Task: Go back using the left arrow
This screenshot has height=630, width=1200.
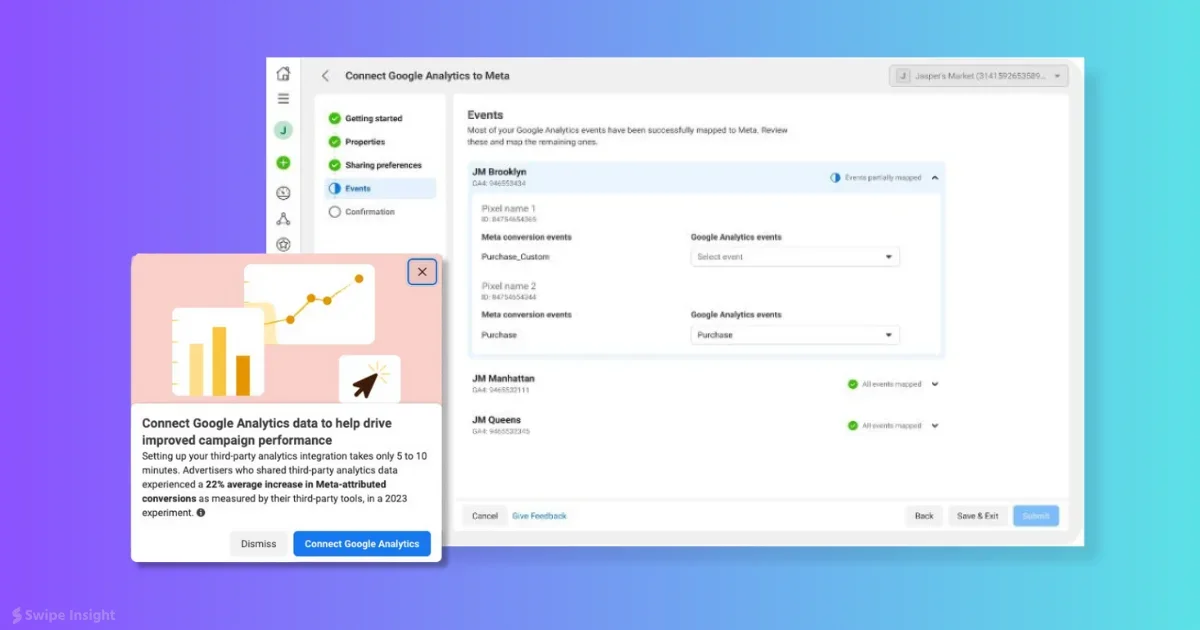Action: [x=325, y=76]
